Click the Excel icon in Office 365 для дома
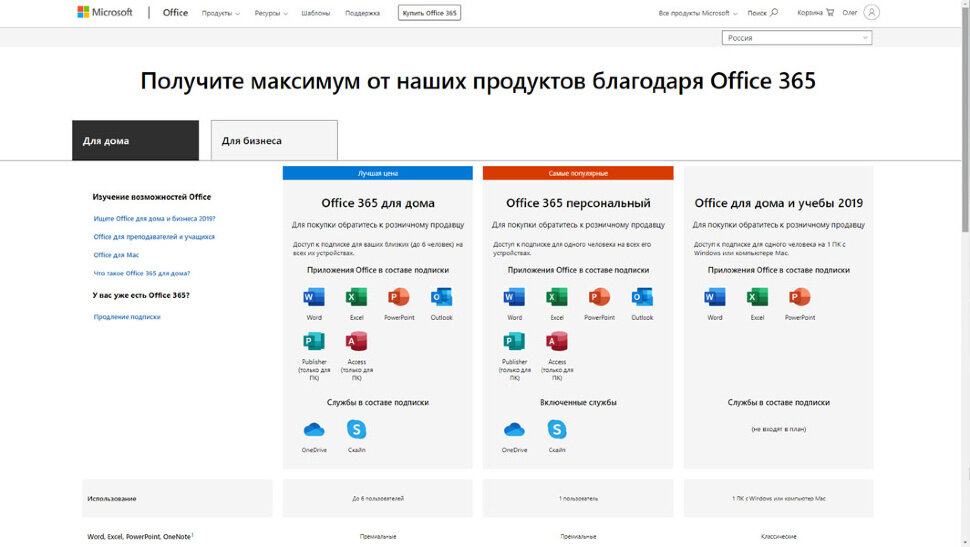Image resolution: width=970 pixels, height=547 pixels. [356, 297]
